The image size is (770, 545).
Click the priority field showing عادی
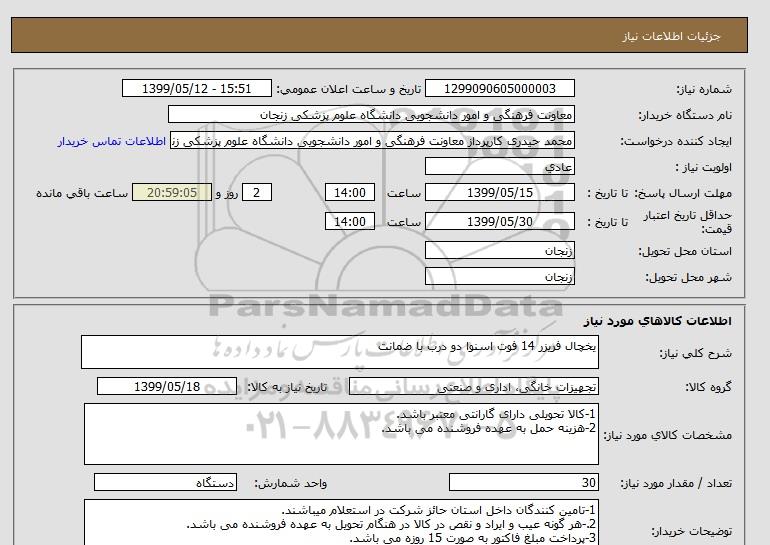[x=499, y=166]
